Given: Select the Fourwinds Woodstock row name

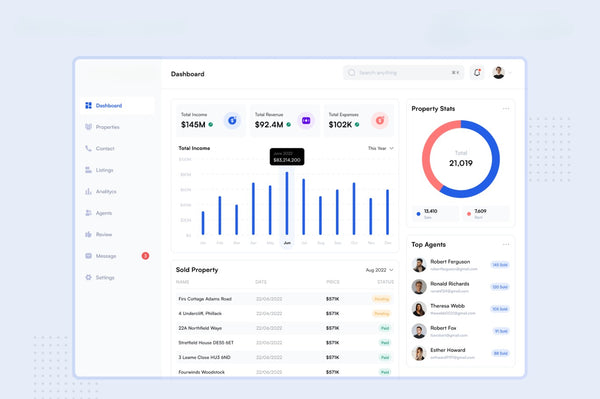Looking at the screenshot, I should point(202,372).
